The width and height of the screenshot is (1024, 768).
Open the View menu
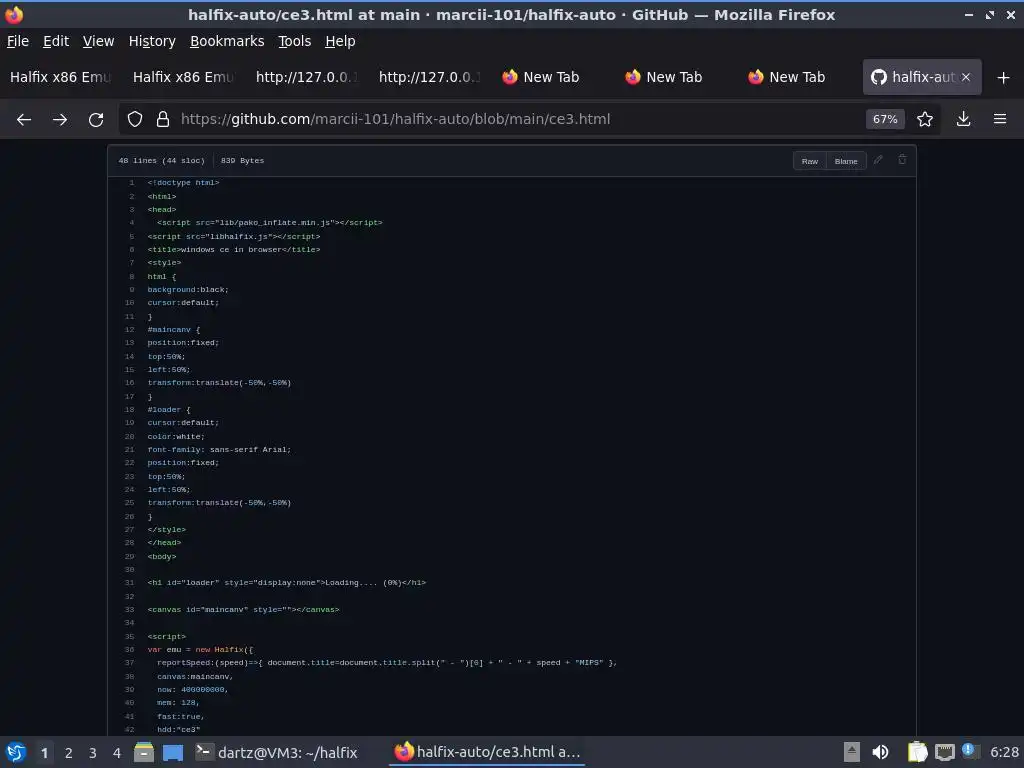[x=98, y=41]
